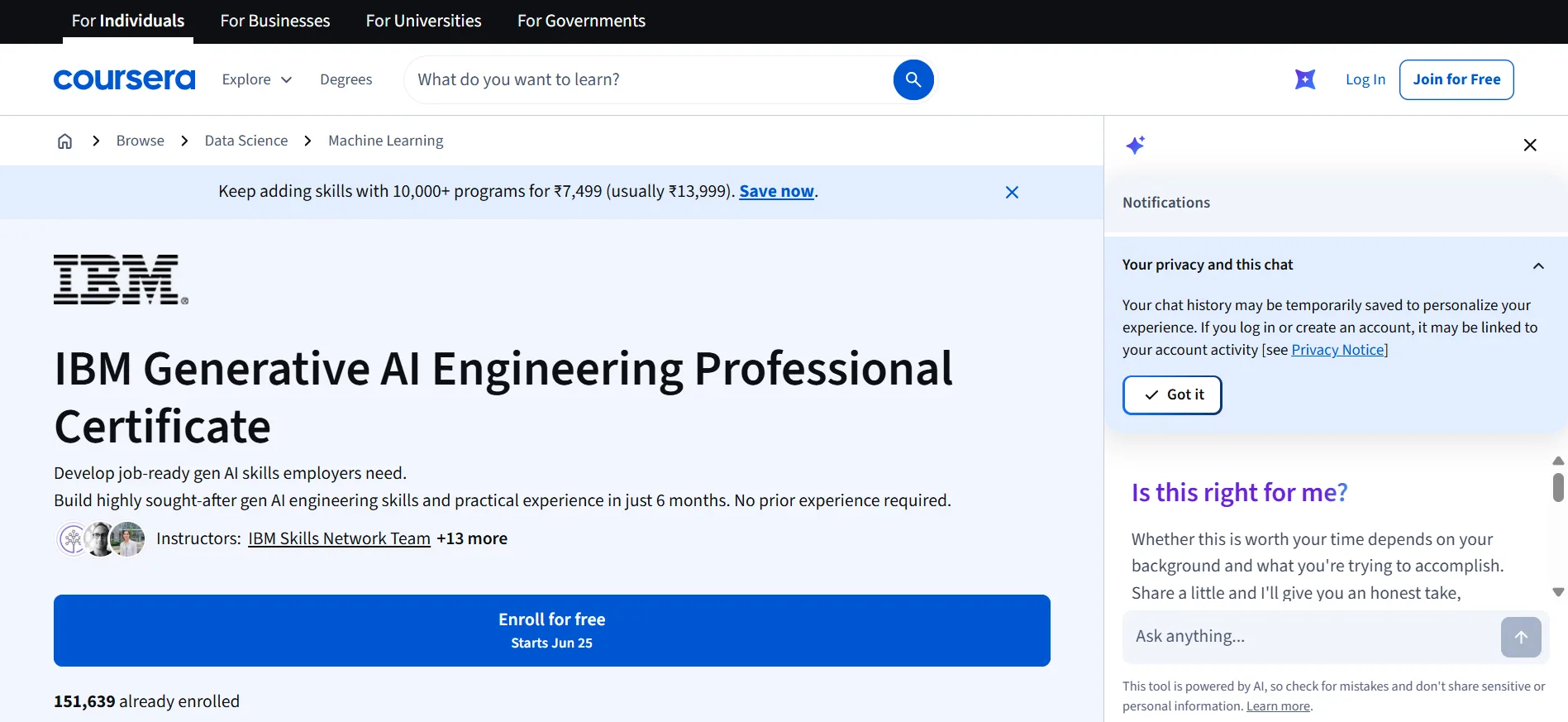Close the chat side panel
1568x722 pixels.
1530,145
